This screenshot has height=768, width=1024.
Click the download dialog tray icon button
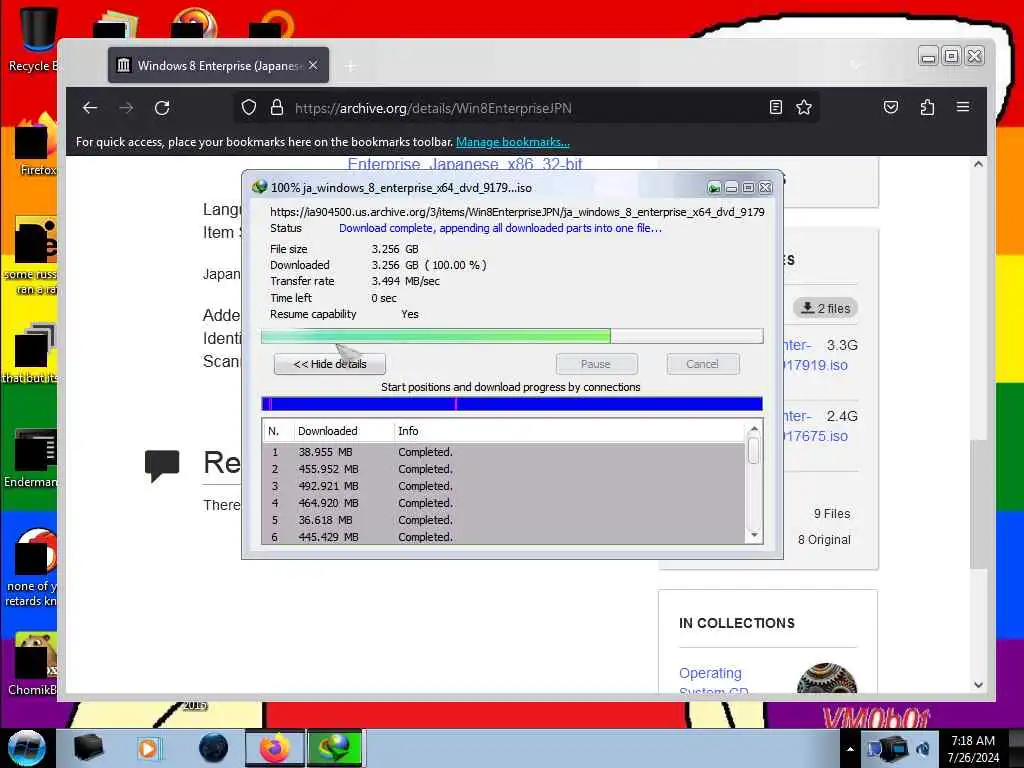714,188
